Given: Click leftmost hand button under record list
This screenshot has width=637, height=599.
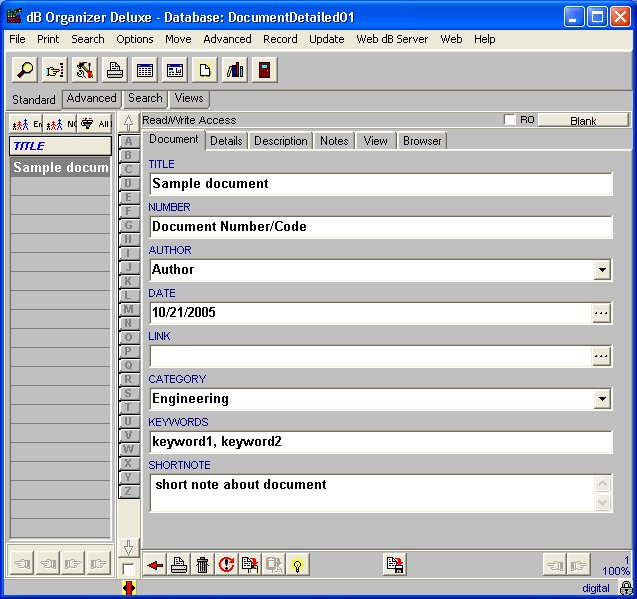Looking at the screenshot, I should pos(22,564).
